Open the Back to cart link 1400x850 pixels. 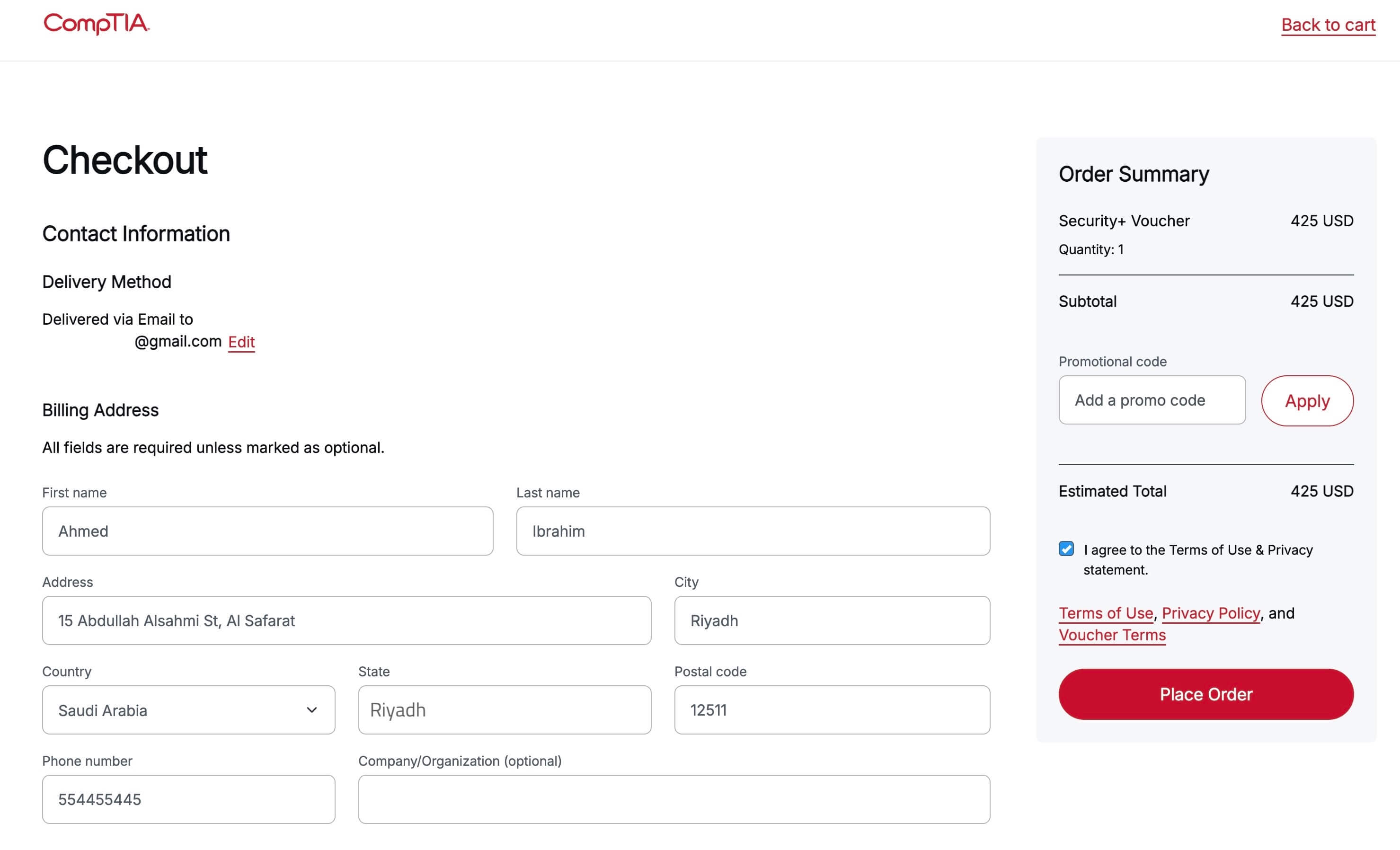[x=1328, y=25]
